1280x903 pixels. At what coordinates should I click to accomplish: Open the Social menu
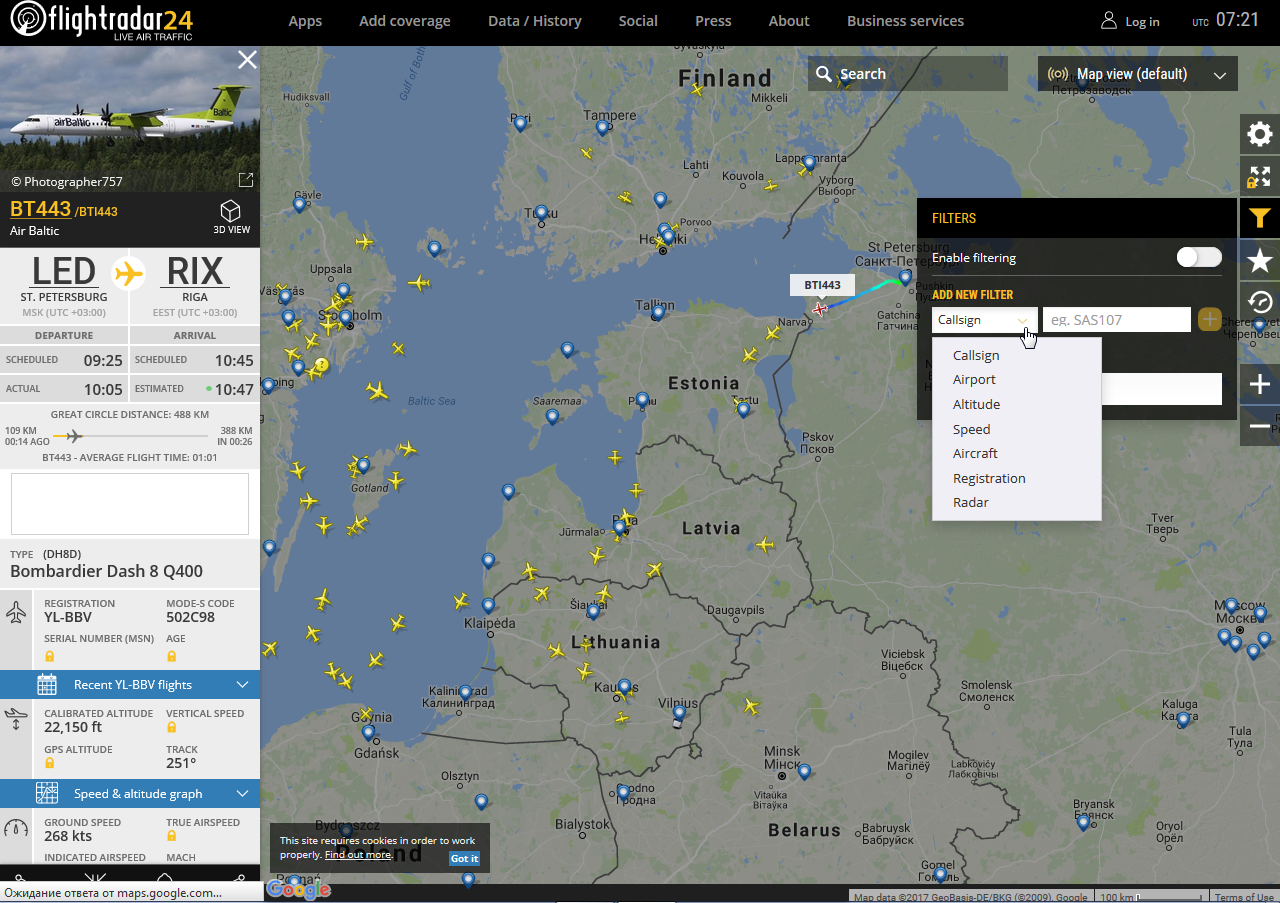pyautogui.click(x=638, y=21)
